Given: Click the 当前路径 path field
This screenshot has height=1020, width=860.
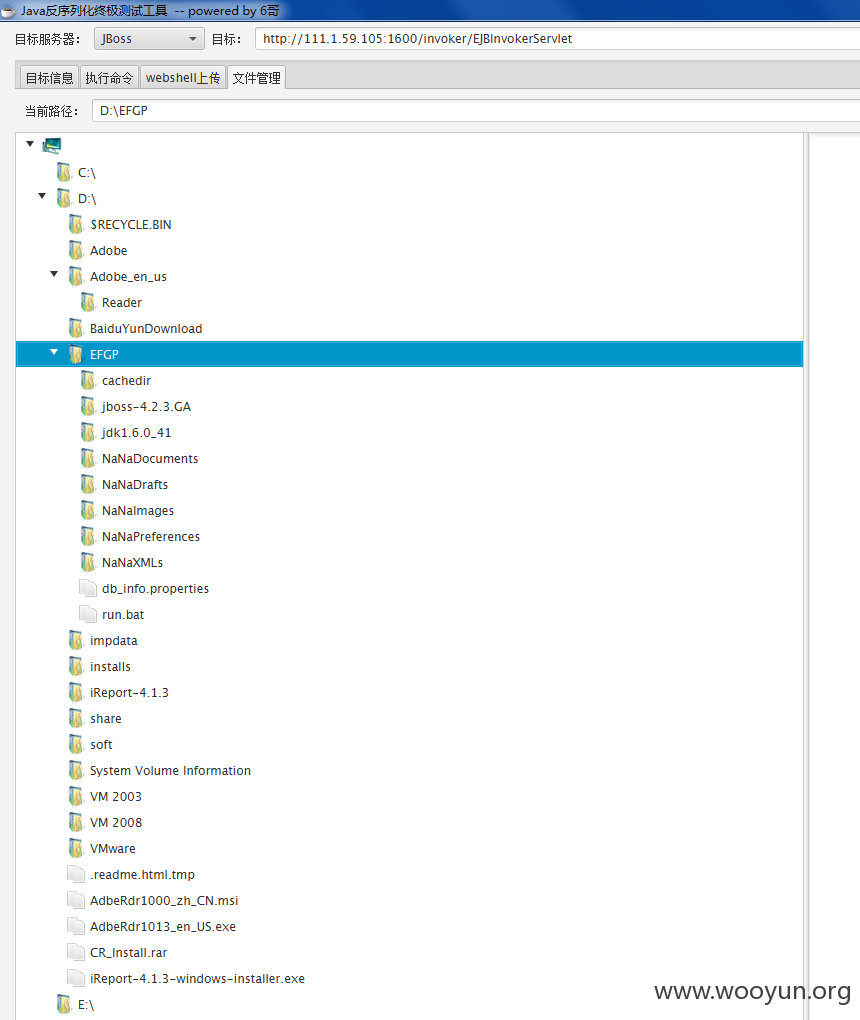Looking at the screenshot, I should click(476, 111).
